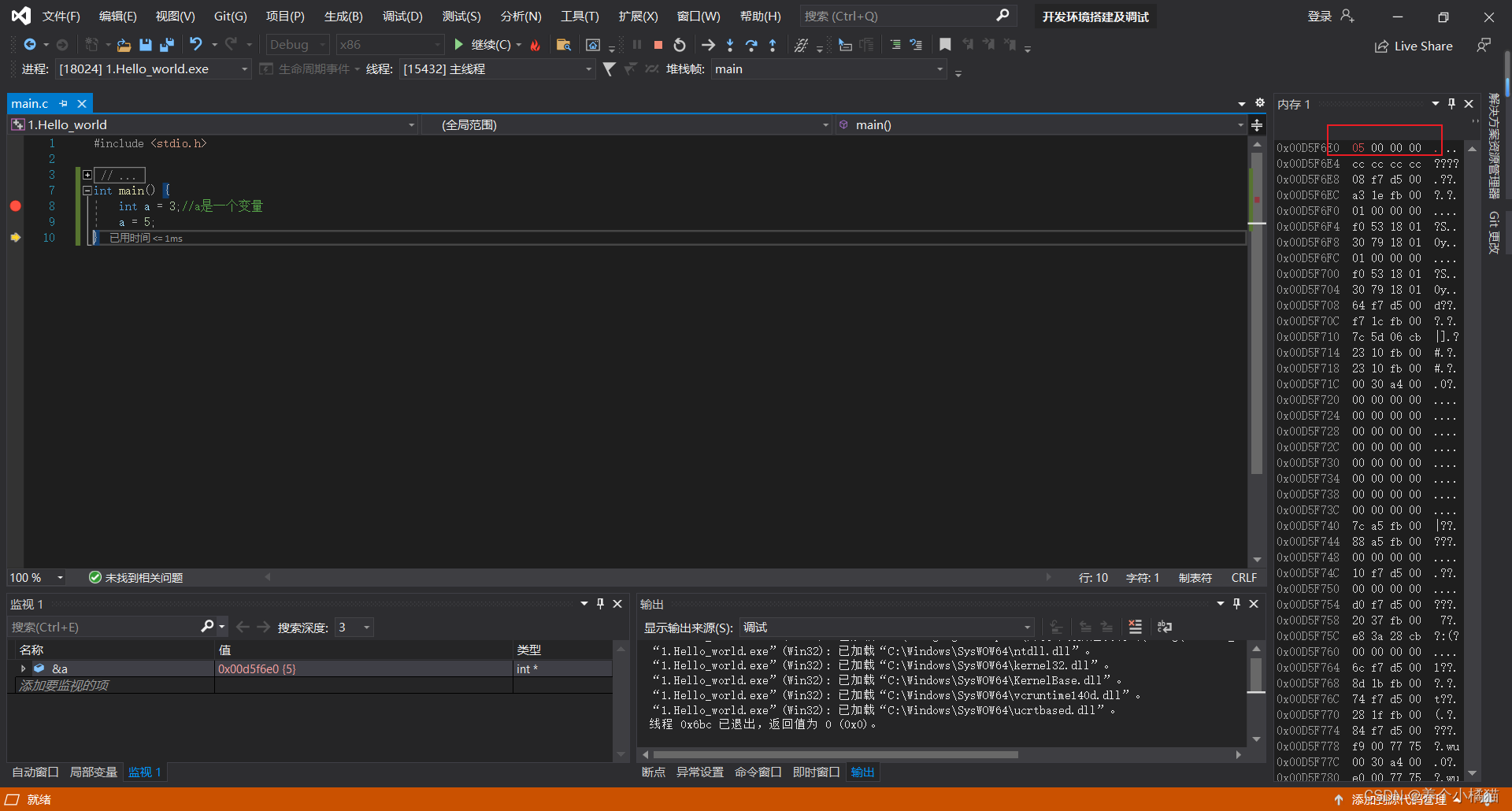The image size is (1512, 811).
Task: Pin the 内存 1 memory panel
Action: point(1451,104)
